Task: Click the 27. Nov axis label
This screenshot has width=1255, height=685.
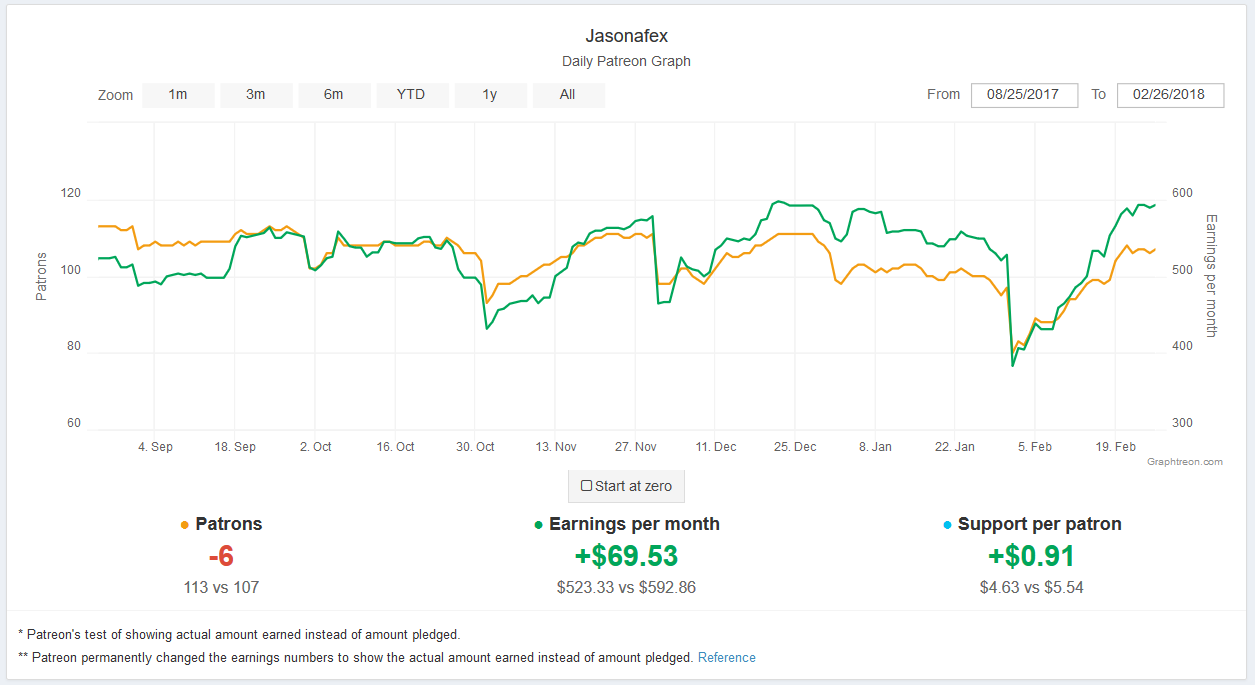Action: point(636,447)
